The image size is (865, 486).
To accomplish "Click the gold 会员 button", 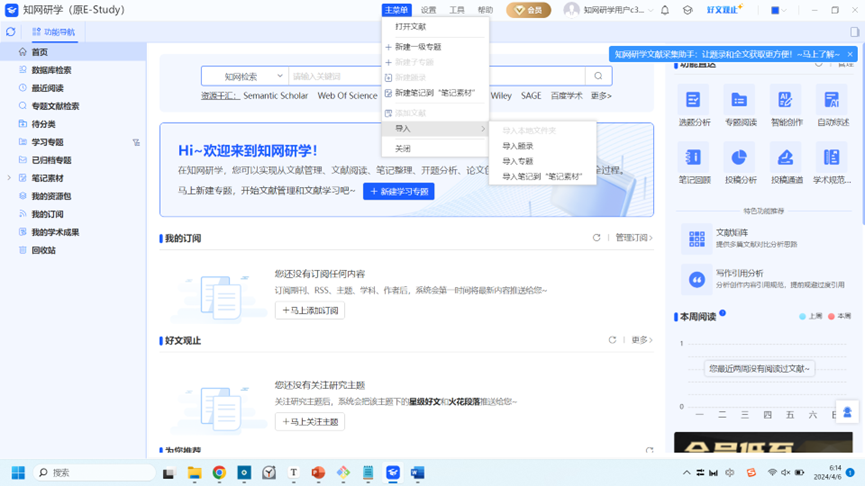I will tap(528, 10).
